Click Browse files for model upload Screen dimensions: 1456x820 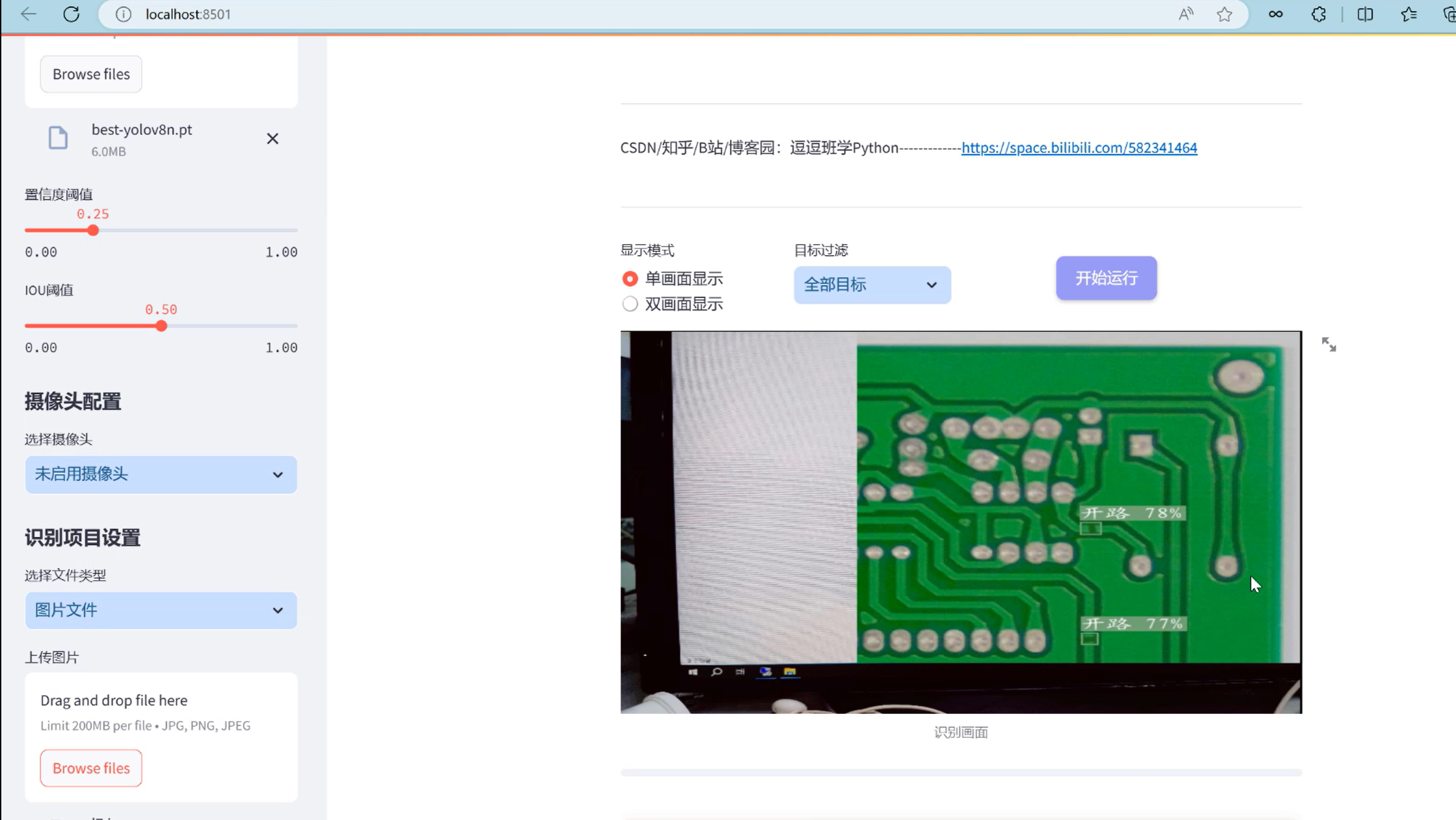pos(91,74)
